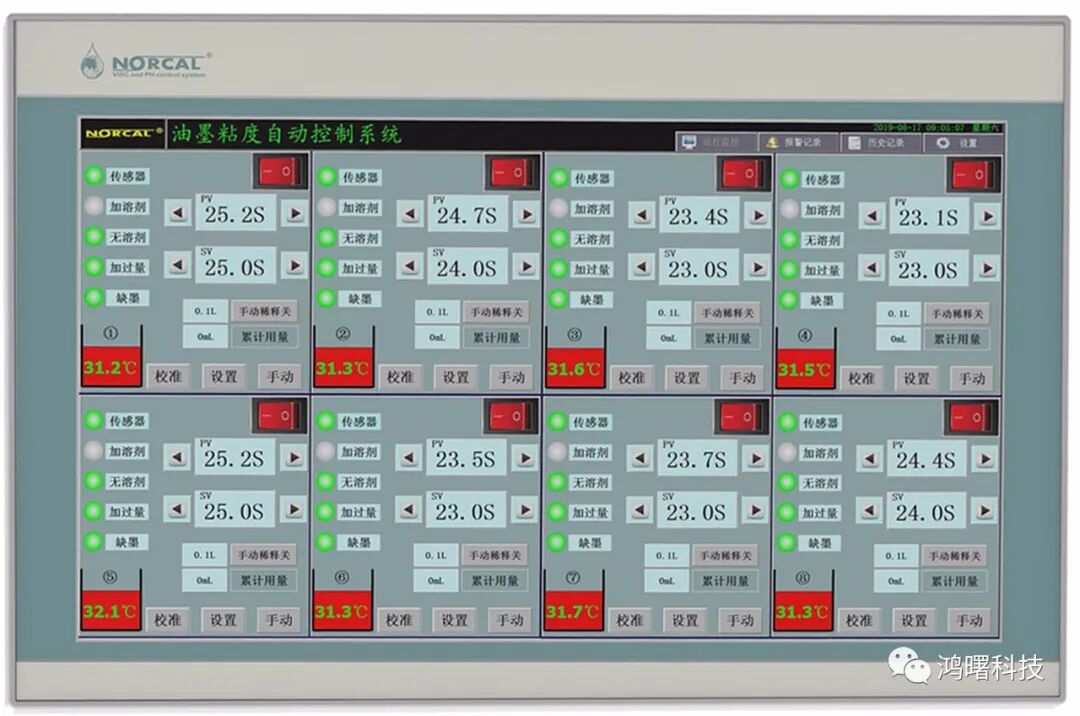Decrease channel ④ SV 23.0S with left arrow
Viewport: 1080px width, 716px height.
(872, 268)
